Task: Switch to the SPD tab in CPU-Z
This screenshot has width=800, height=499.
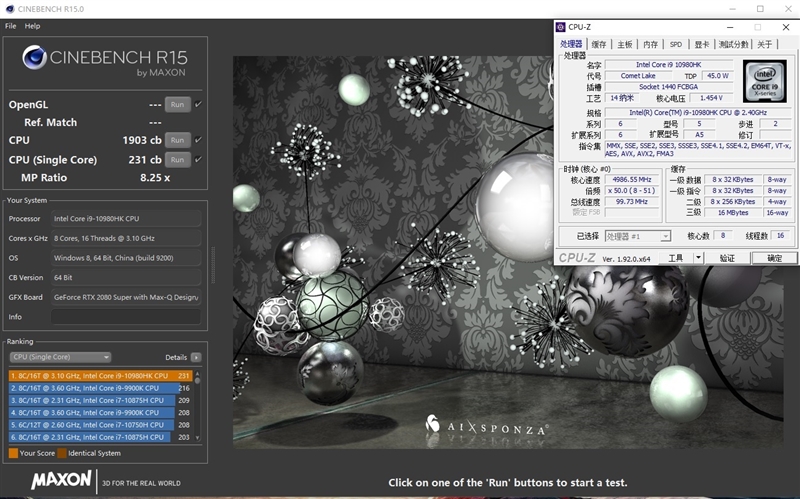Action: coord(676,44)
